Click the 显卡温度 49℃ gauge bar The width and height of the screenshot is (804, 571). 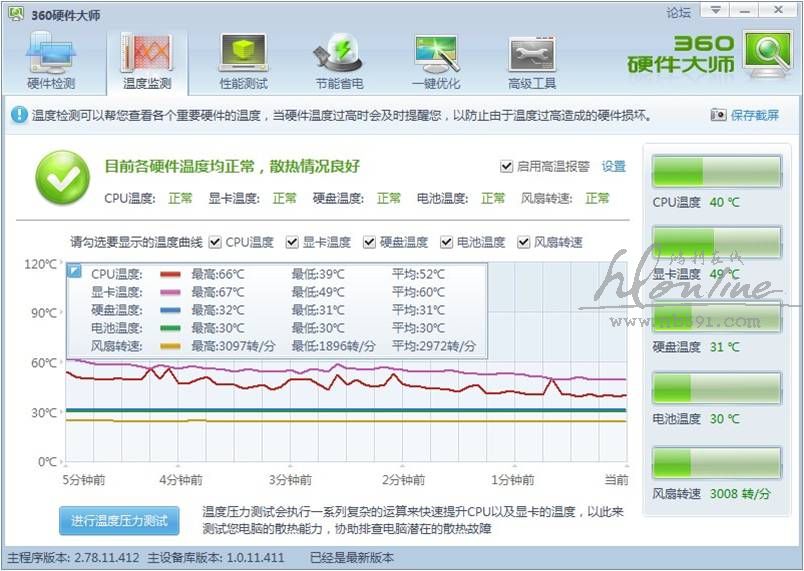pos(716,242)
